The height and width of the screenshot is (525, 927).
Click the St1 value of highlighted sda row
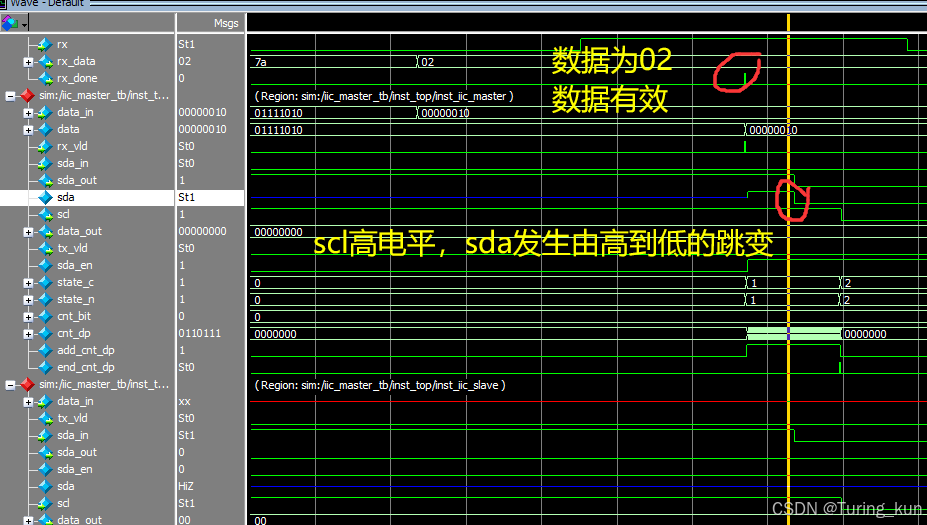click(x=186, y=197)
